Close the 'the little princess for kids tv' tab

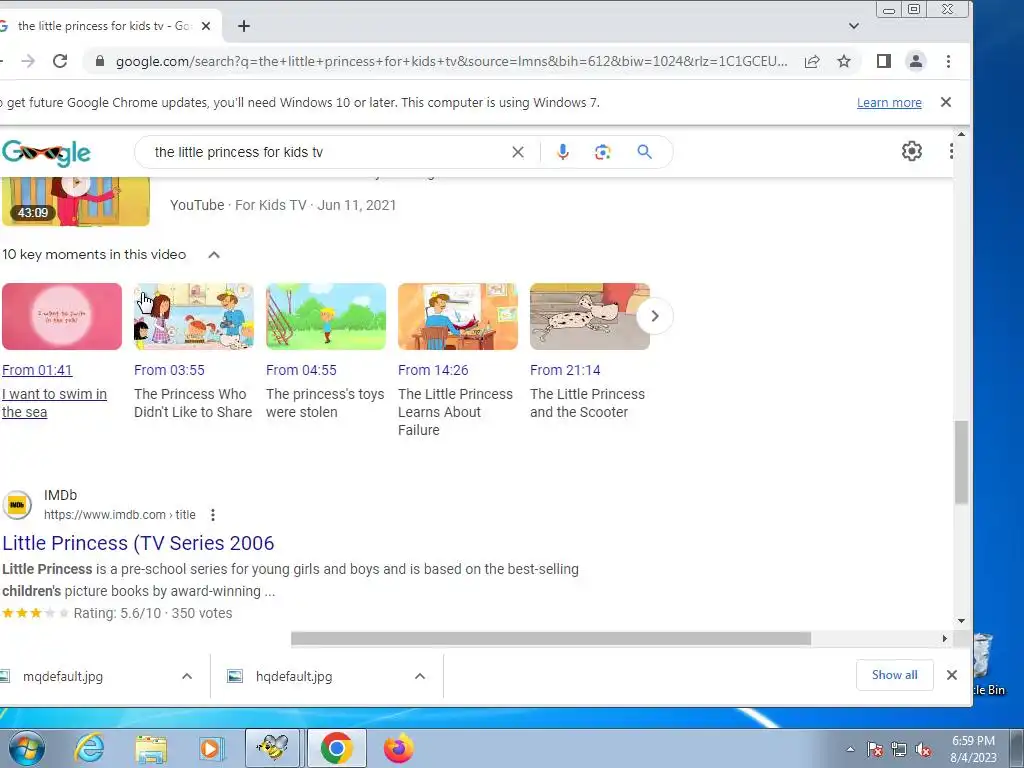point(206,26)
